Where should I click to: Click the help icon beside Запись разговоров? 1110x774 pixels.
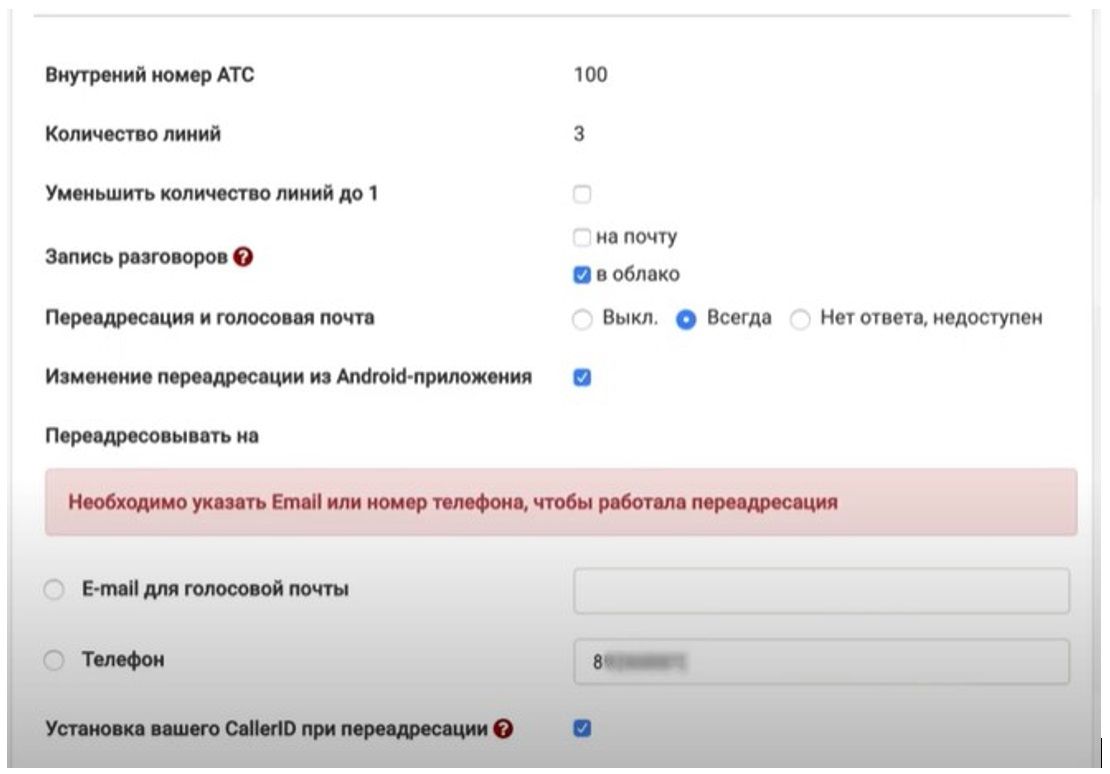tap(242, 257)
